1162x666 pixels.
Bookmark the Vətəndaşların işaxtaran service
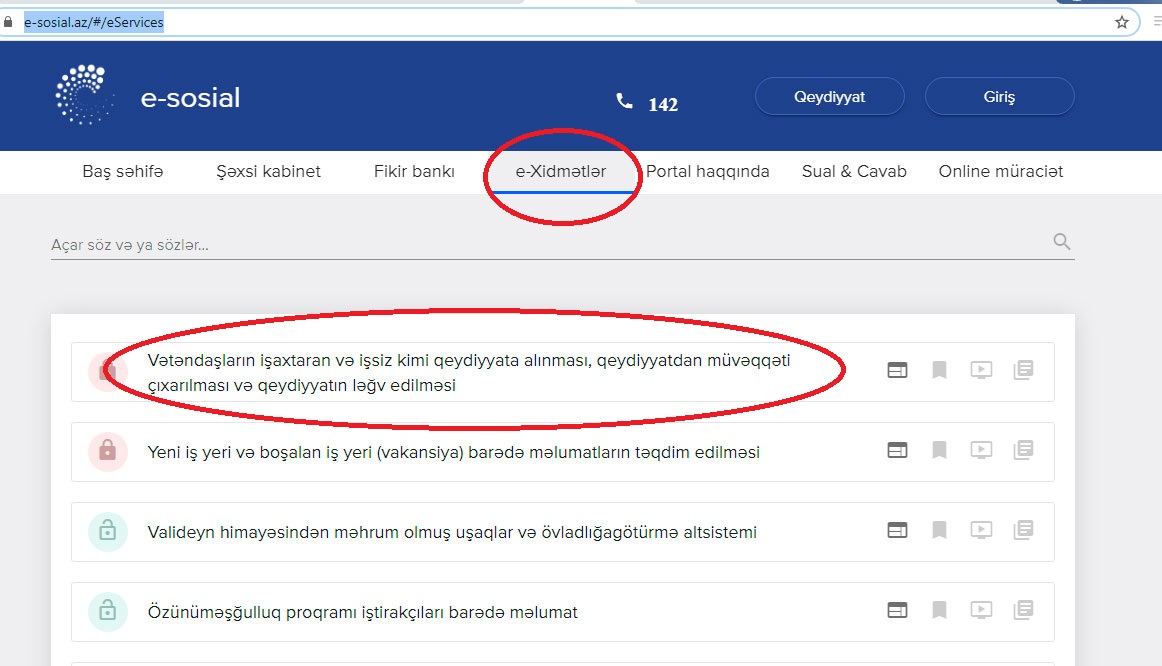tap(939, 370)
